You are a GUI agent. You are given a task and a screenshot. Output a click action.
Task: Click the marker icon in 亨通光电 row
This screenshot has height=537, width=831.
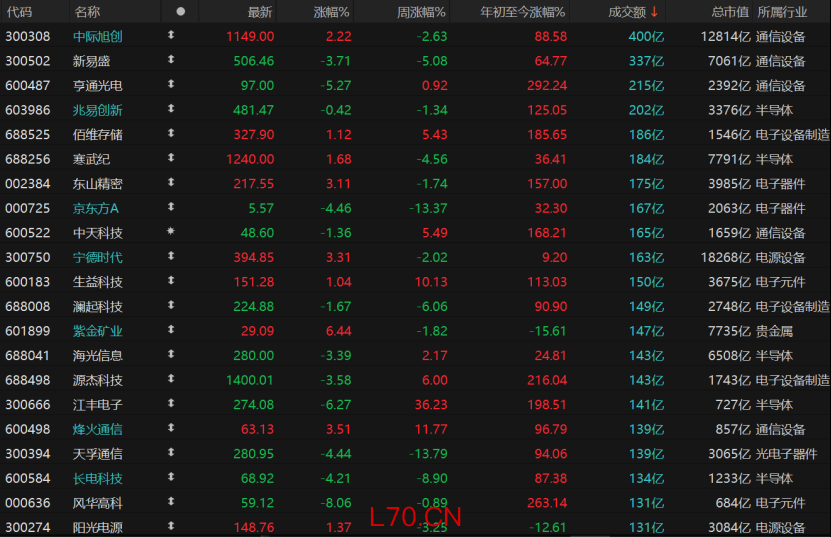pyautogui.click(x=171, y=84)
